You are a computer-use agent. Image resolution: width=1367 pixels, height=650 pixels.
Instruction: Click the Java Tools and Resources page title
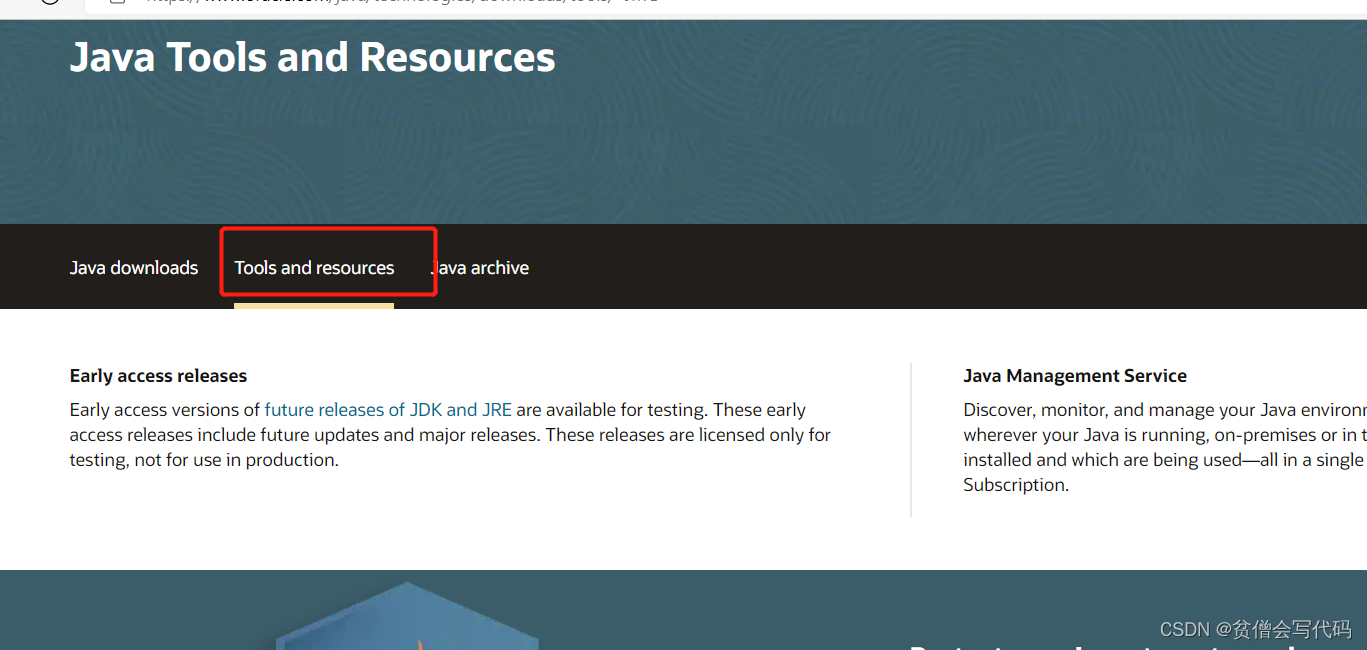click(x=312, y=57)
